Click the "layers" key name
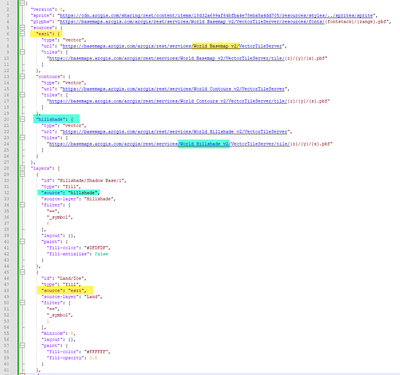 pyautogui.click(x=41, y=168)
